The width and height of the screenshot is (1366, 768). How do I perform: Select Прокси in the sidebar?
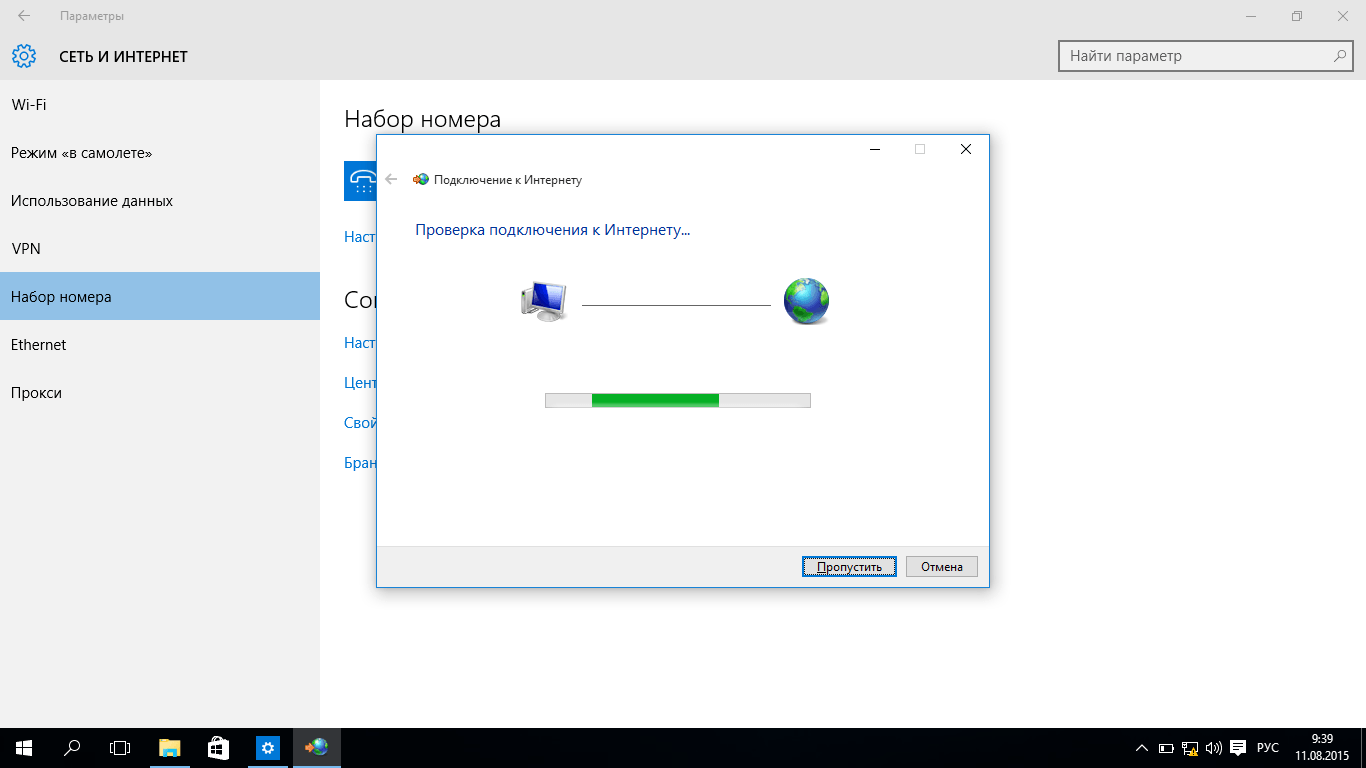160,392
